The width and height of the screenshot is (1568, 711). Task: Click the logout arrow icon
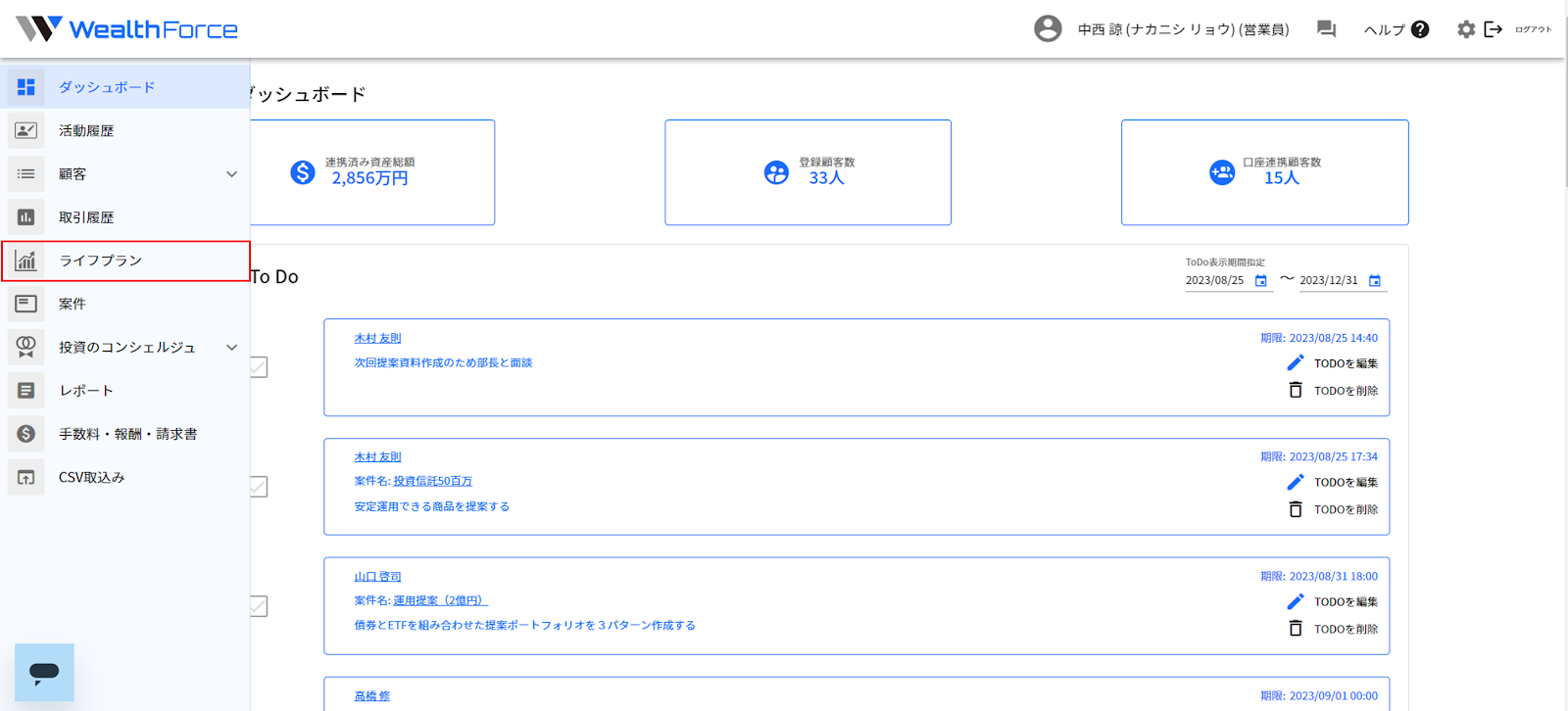point(1494,29)
